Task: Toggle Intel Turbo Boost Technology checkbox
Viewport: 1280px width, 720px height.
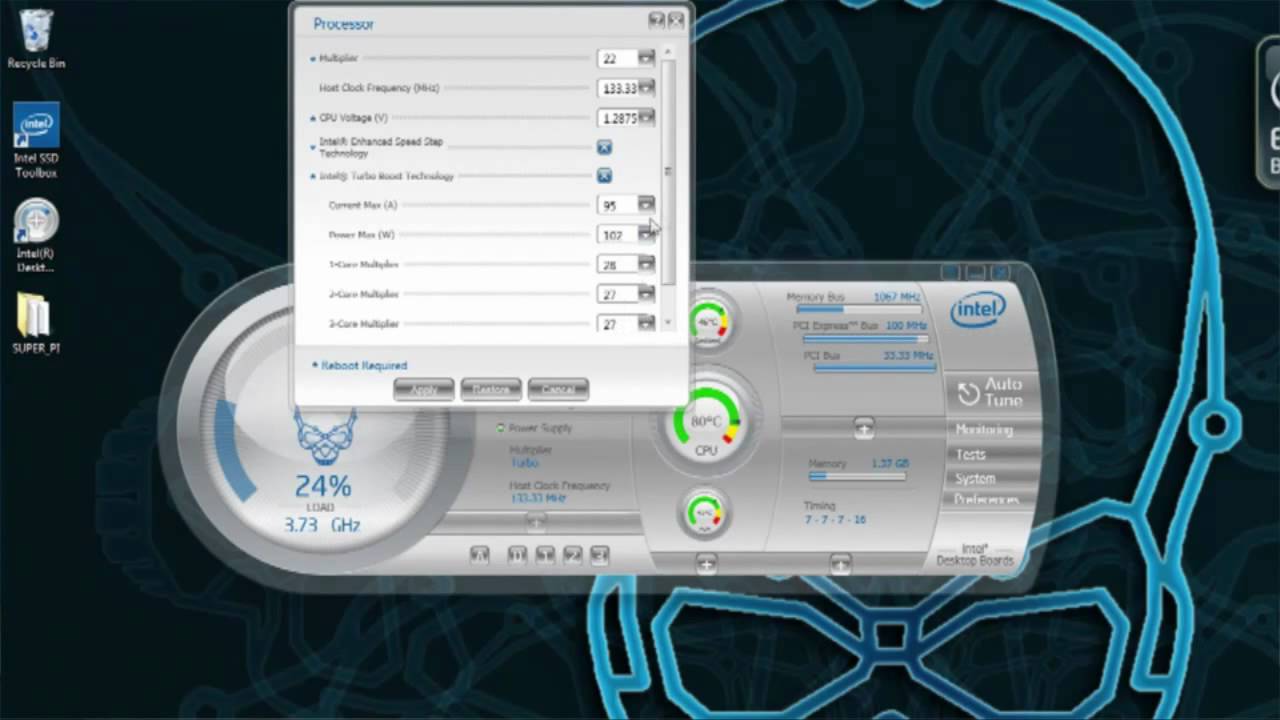Action: pos(604,176)
